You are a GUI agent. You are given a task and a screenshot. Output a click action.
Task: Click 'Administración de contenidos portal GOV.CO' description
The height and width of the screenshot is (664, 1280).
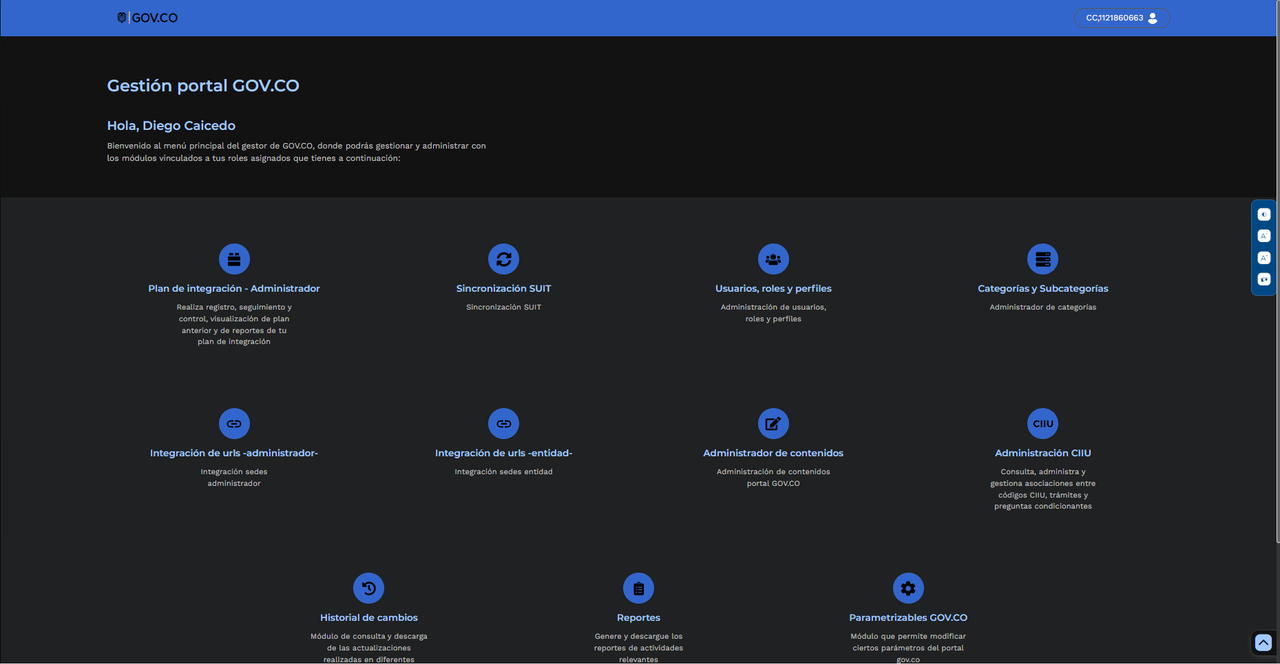[x=773, y=477]
